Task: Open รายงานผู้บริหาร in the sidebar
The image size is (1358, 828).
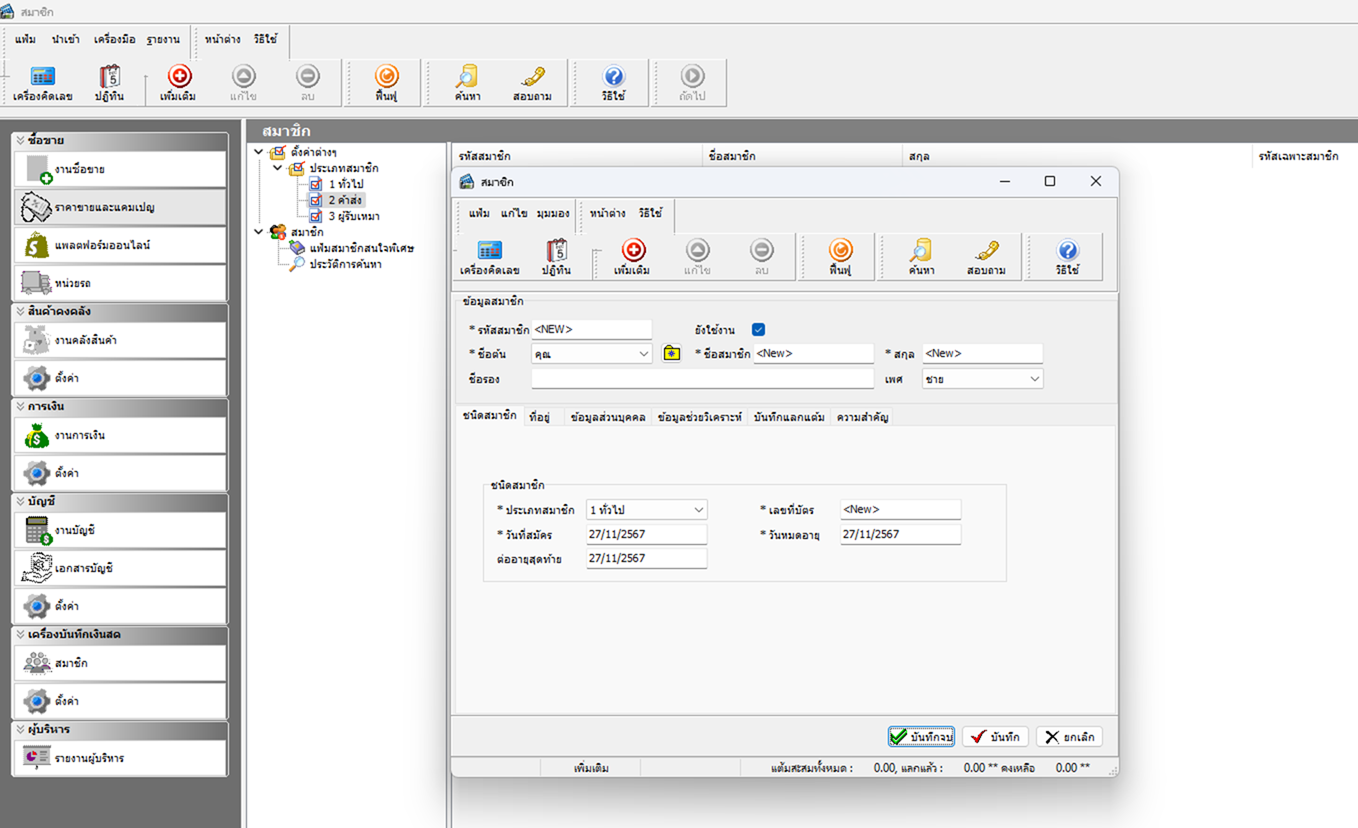Action: (x=120, y=758)
